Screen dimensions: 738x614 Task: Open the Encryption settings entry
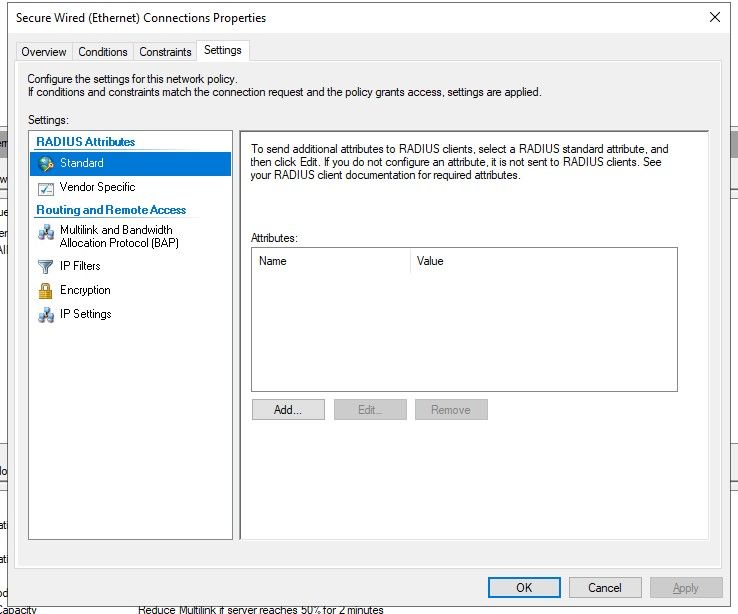click(x=85, y=290)
